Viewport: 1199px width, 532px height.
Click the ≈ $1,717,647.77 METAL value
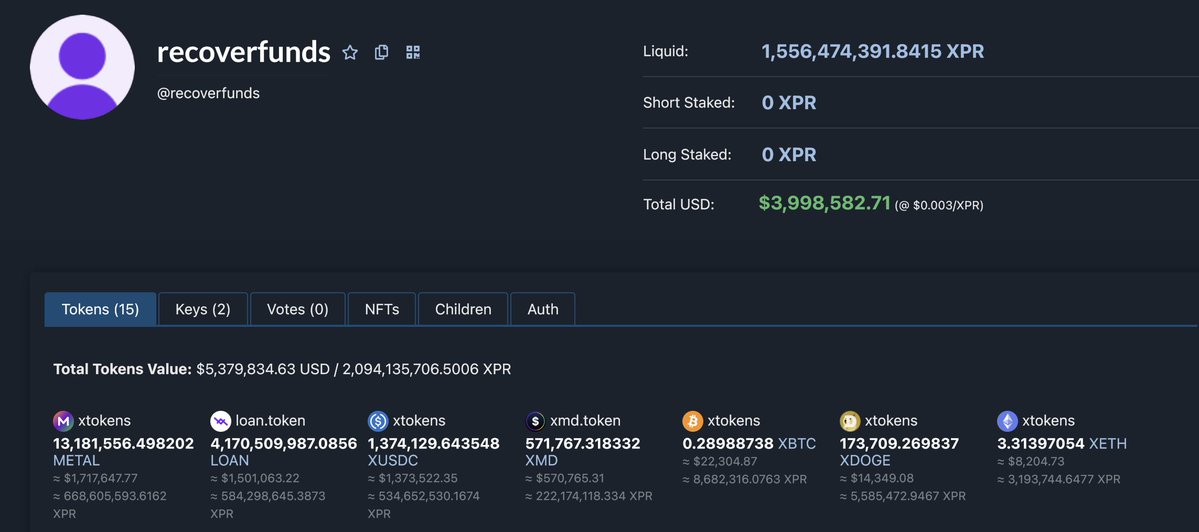click(x=96, y=478)
